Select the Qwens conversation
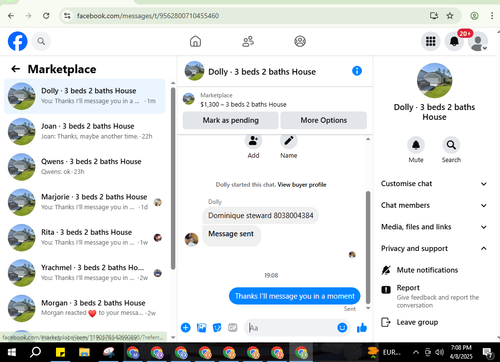The image size is (500, 362). click(85, 167)
